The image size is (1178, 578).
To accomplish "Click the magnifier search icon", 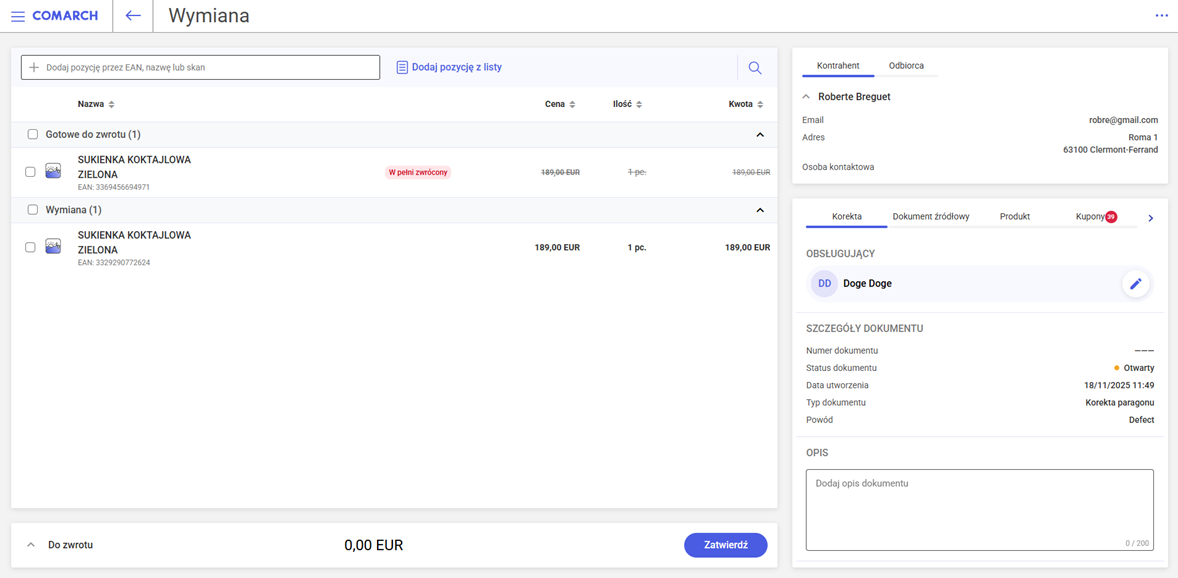I will [755, 68].
